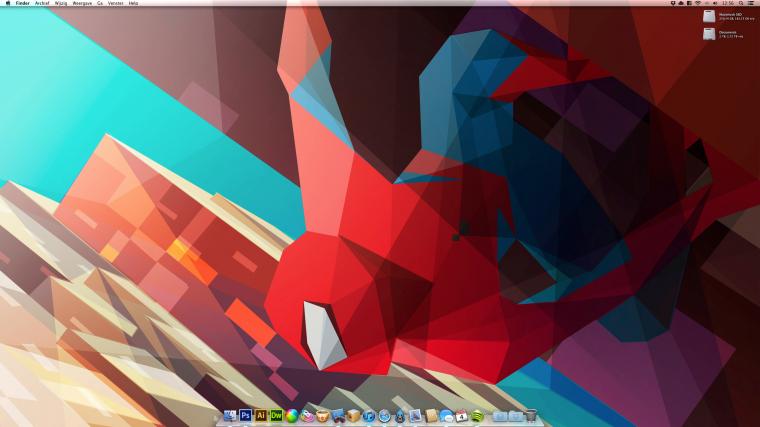Image resolution: width=760 pixels, height=427 pixels.
Task: Launch iTunes from the dock
Action: click(x=369, y=416)
